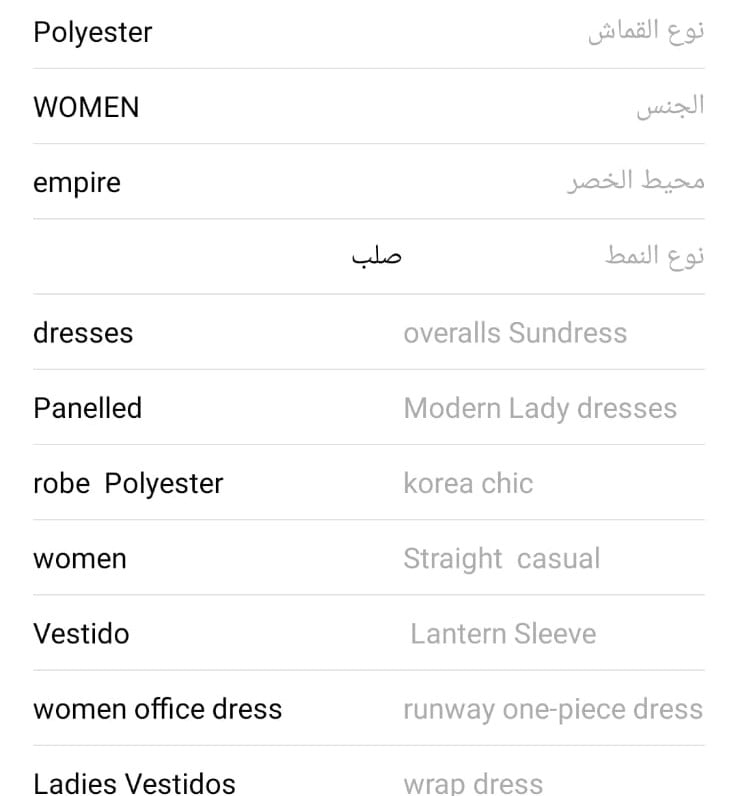Select the الجنس label
Image resolution: width=738 pixels, height=796 pixels.
click(670, 106)
